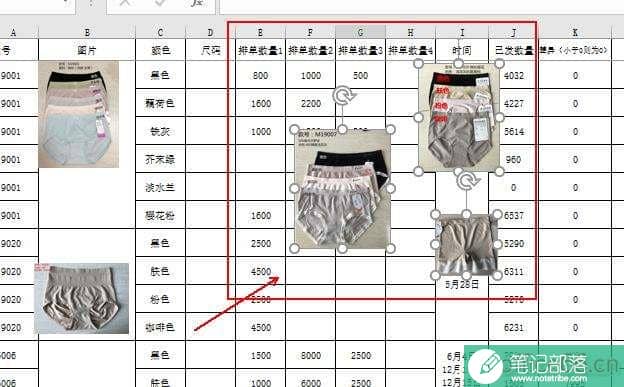The width and height of the screenshot is (624, 387).
Task: Select the column G header
Action: 361,32
